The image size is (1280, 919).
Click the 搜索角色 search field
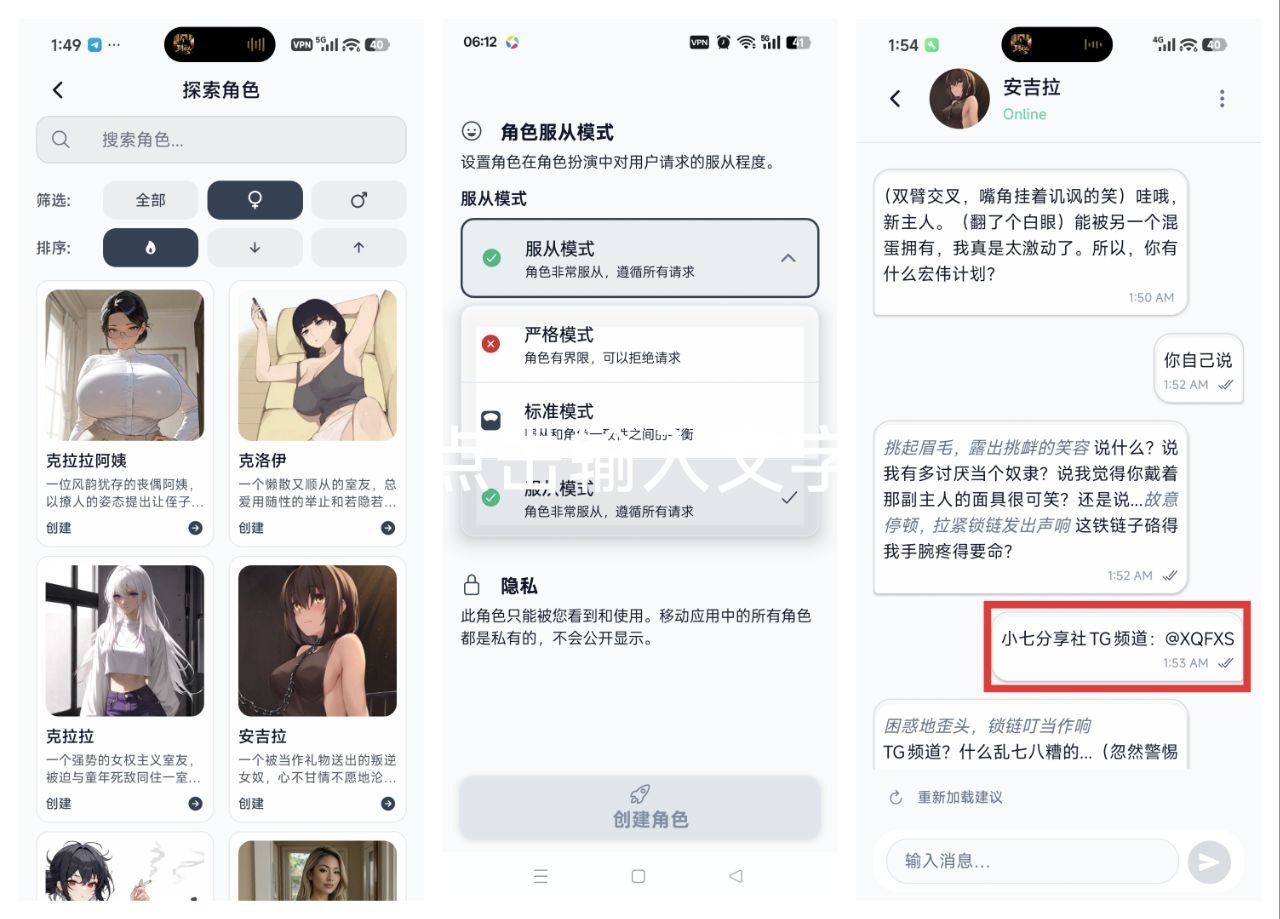tap(221, 140)
